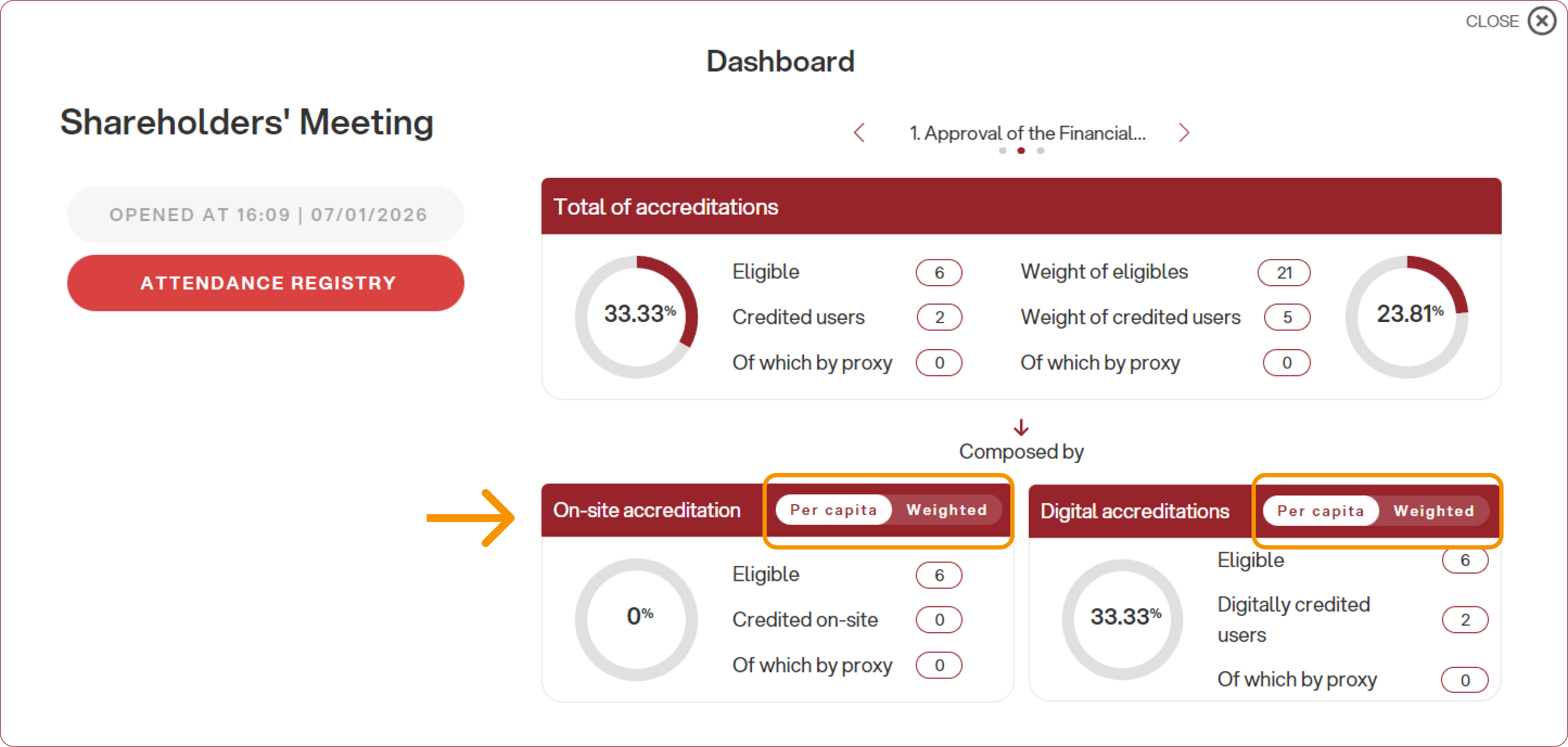Go to previous agenda item with left chevron

tap(859, 133)
